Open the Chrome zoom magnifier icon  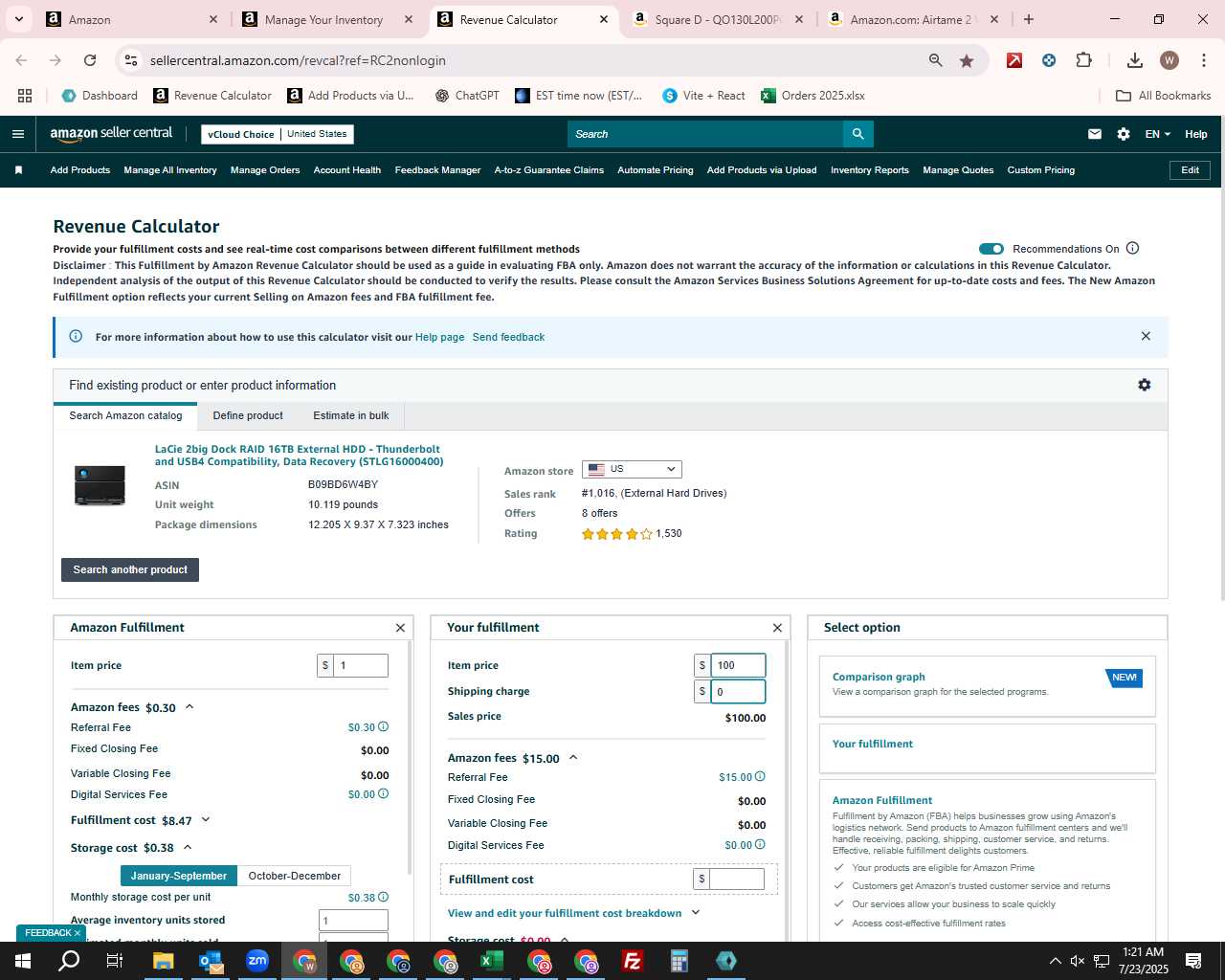(x=935, y=60)
